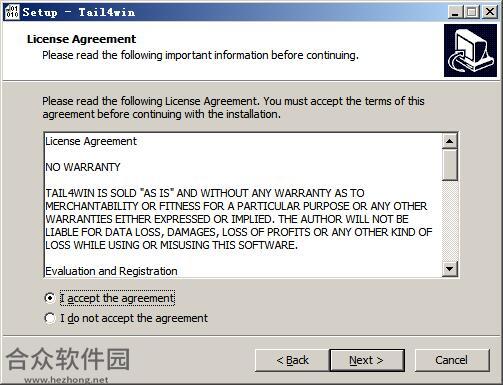
Task: Click the "I accept the agreement" label text
Action: pos(117,298)
